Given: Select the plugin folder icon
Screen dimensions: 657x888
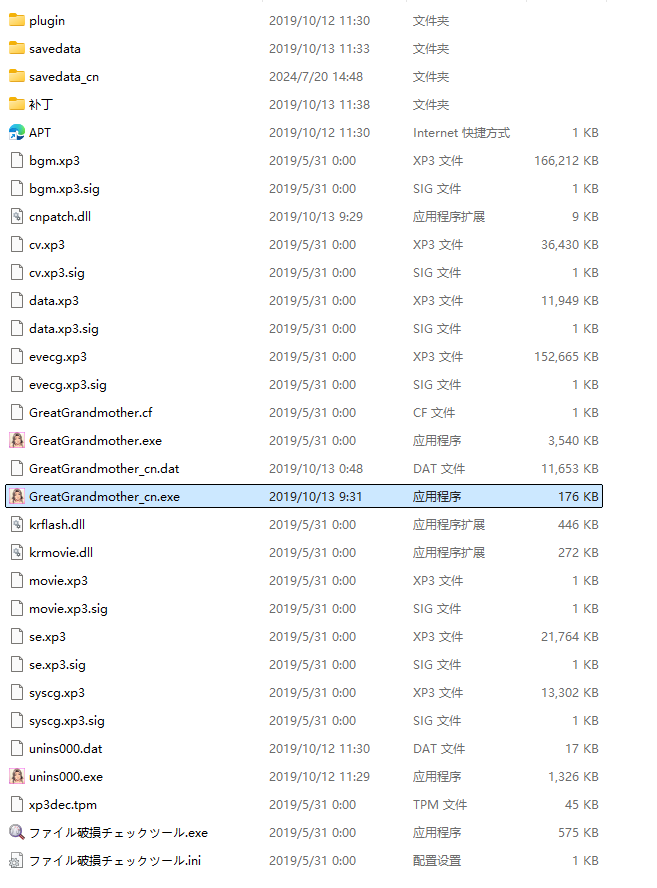Looking at the screenshot, I should point(16,20).
